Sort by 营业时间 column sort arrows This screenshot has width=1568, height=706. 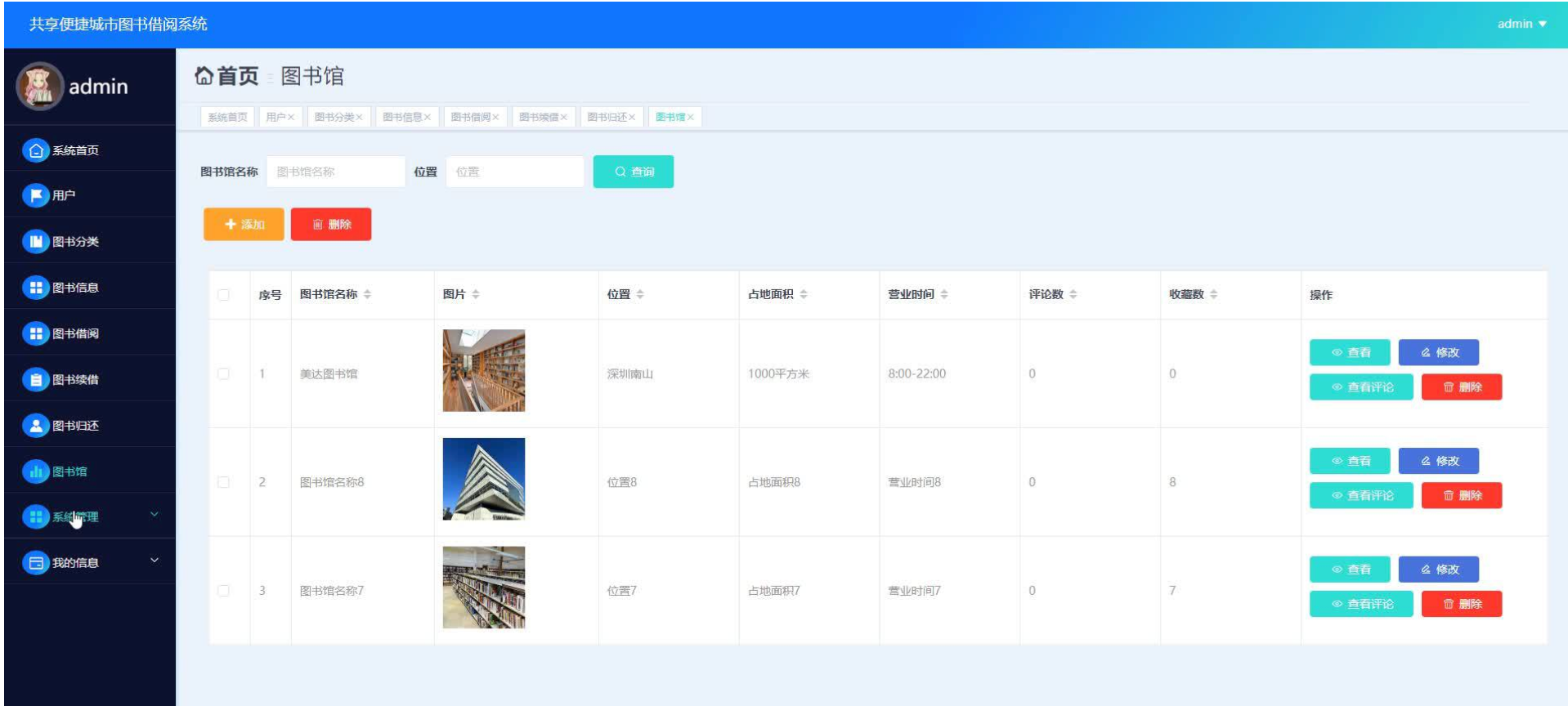coord(943,294)
